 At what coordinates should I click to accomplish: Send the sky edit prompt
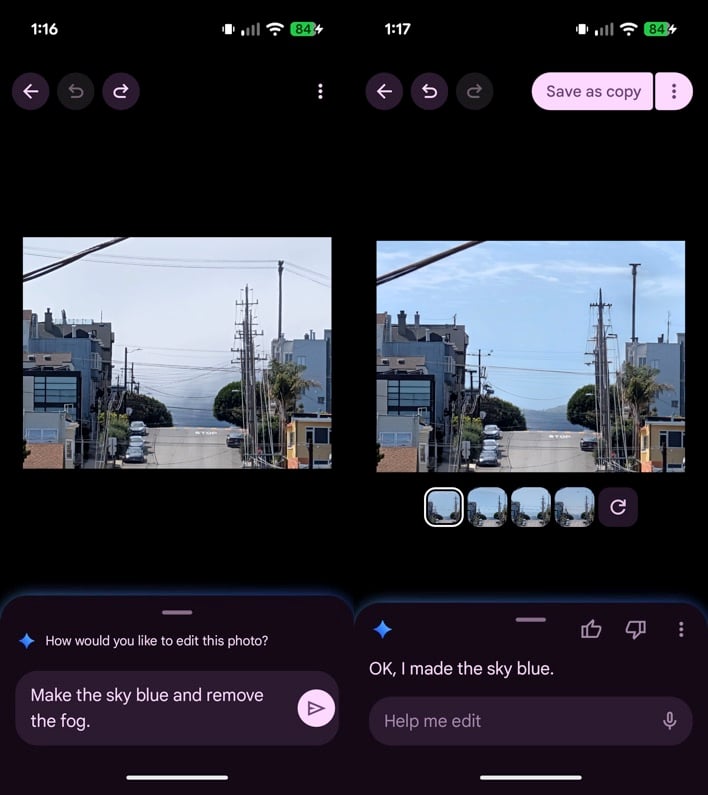316,708
